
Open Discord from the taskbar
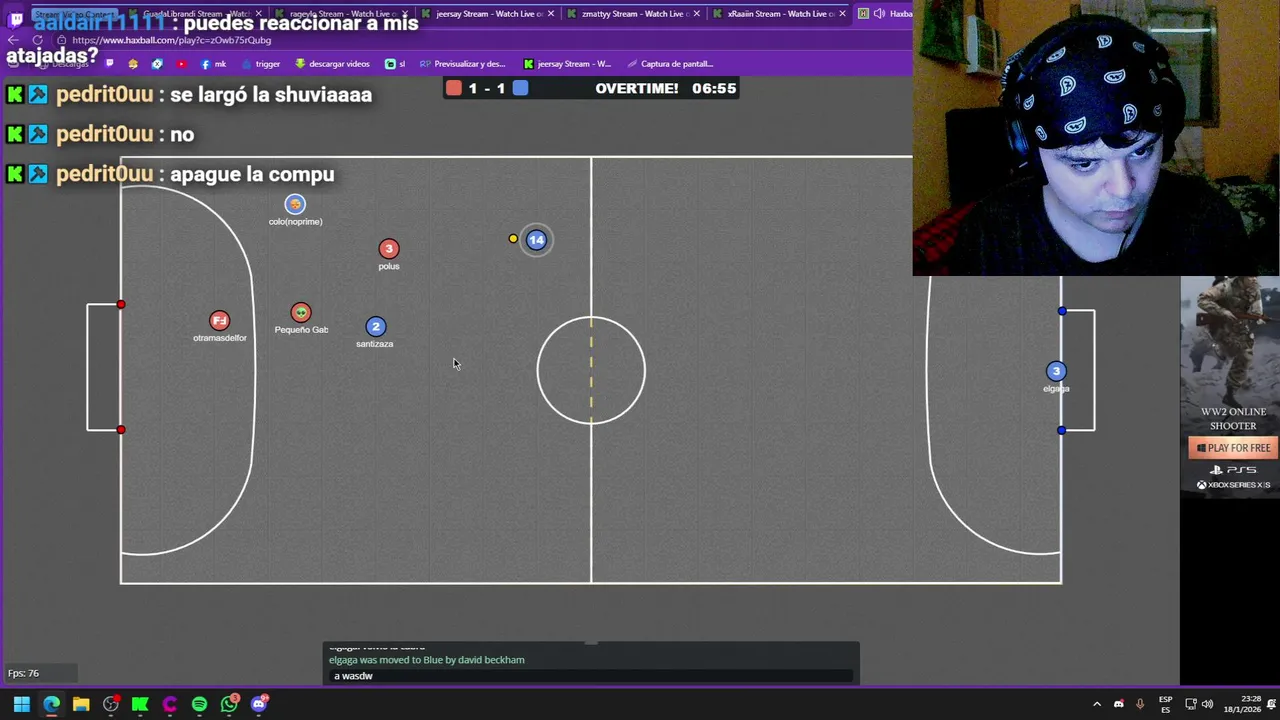tap(259, 704)
